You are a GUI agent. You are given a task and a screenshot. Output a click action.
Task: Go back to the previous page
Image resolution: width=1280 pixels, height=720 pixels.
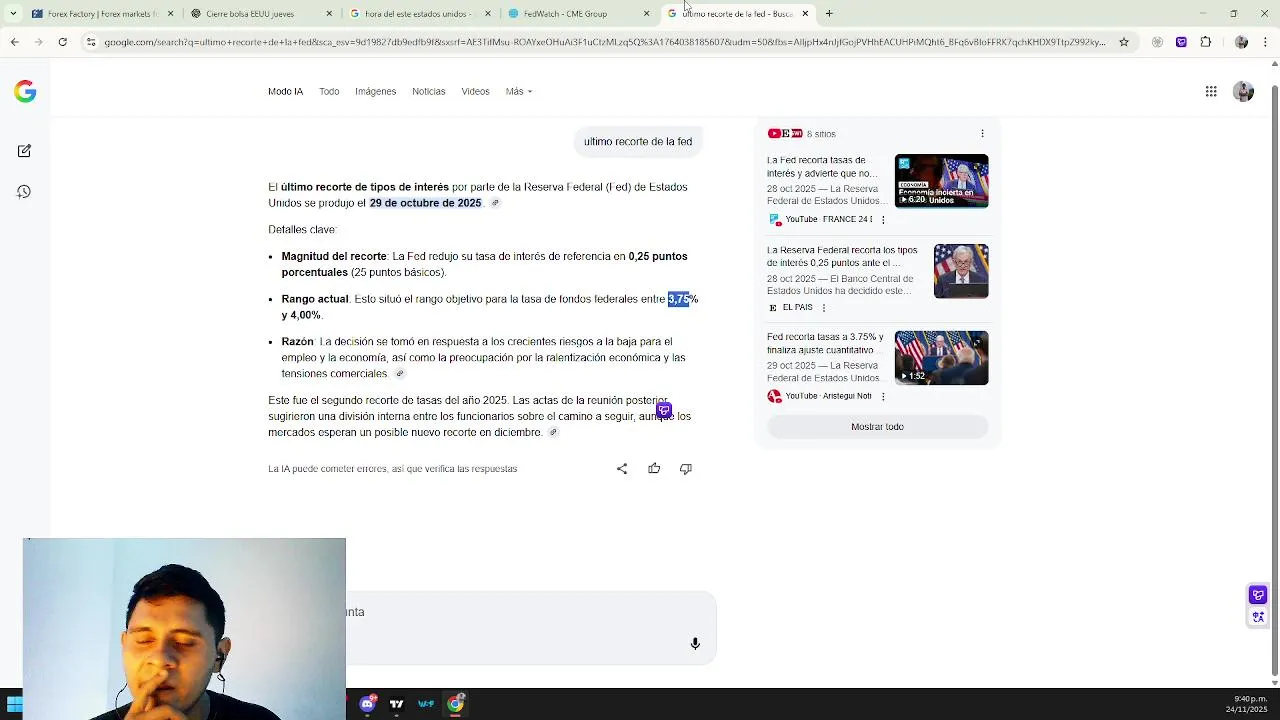tap(14, 42)
